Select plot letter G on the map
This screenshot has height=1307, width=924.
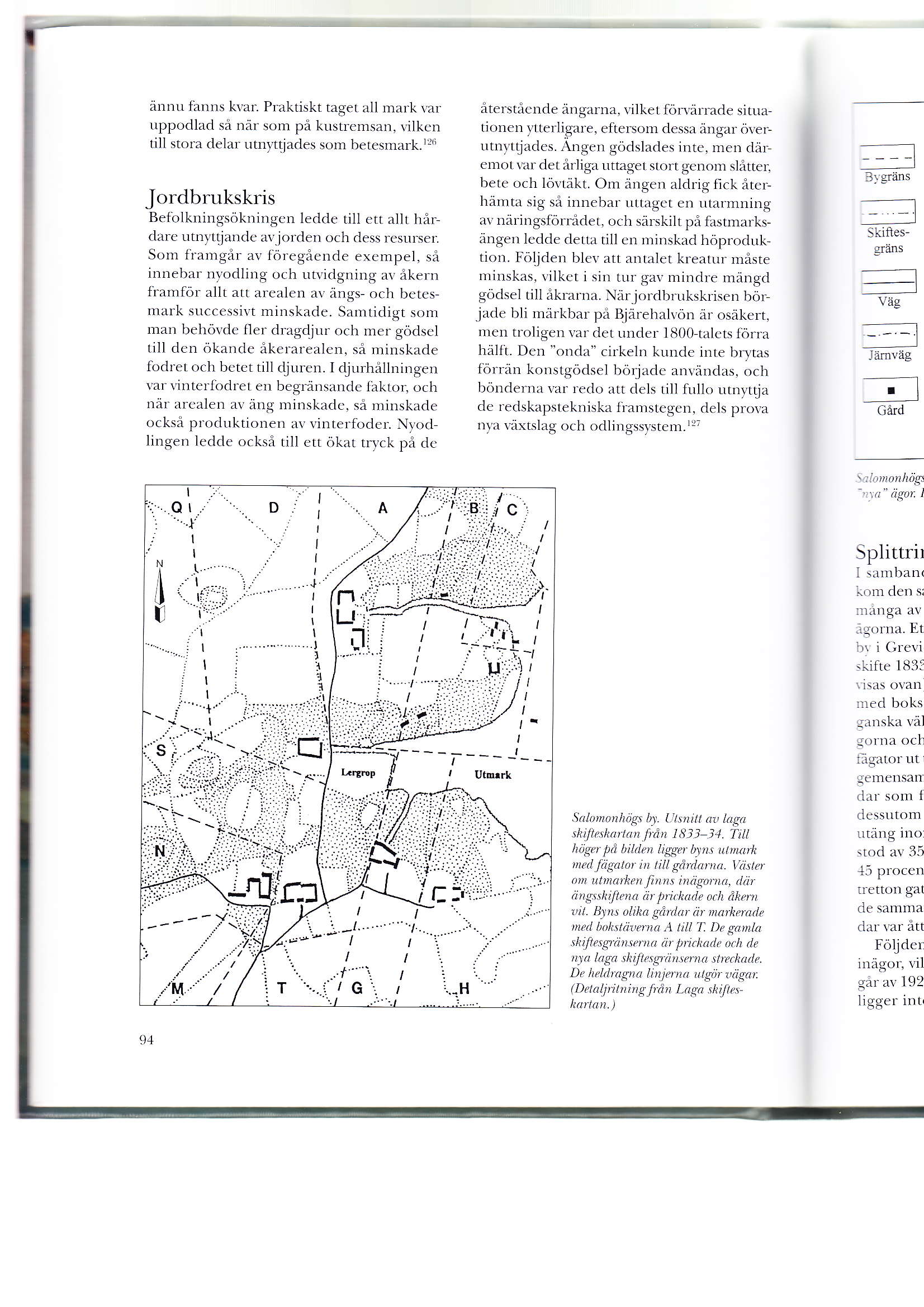tap(357, 988)
